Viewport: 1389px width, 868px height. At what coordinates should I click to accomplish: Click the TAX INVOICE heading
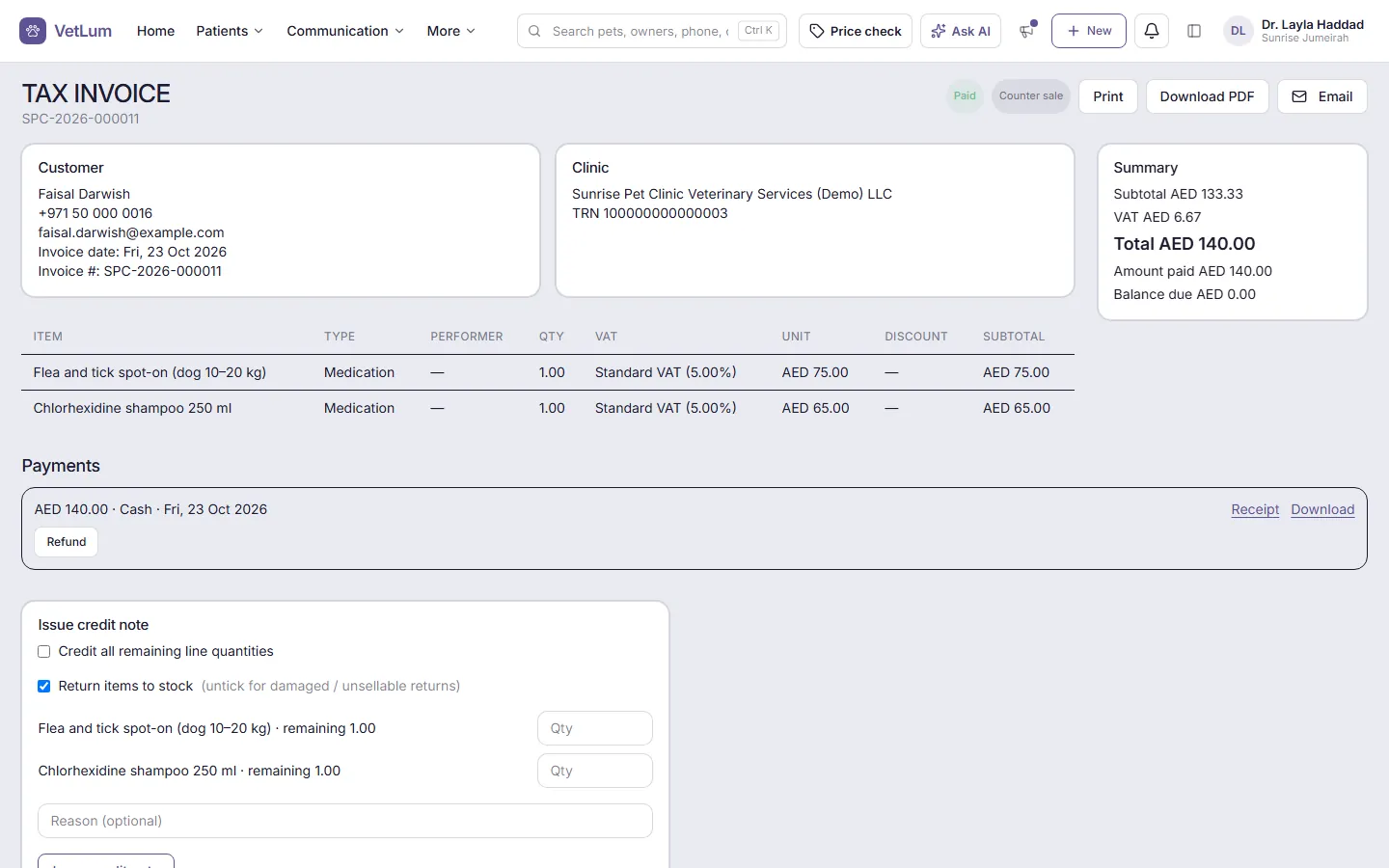tap(96, 94)
